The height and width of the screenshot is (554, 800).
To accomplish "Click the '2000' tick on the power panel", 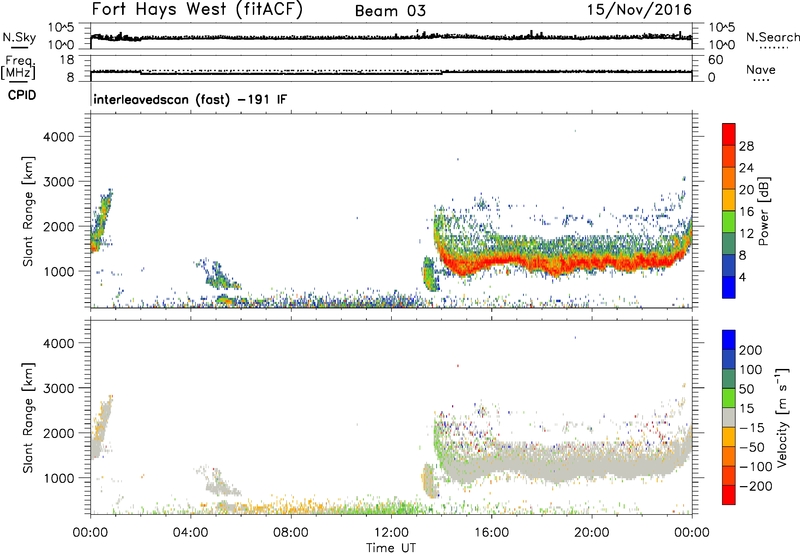I will pos(58,226).
